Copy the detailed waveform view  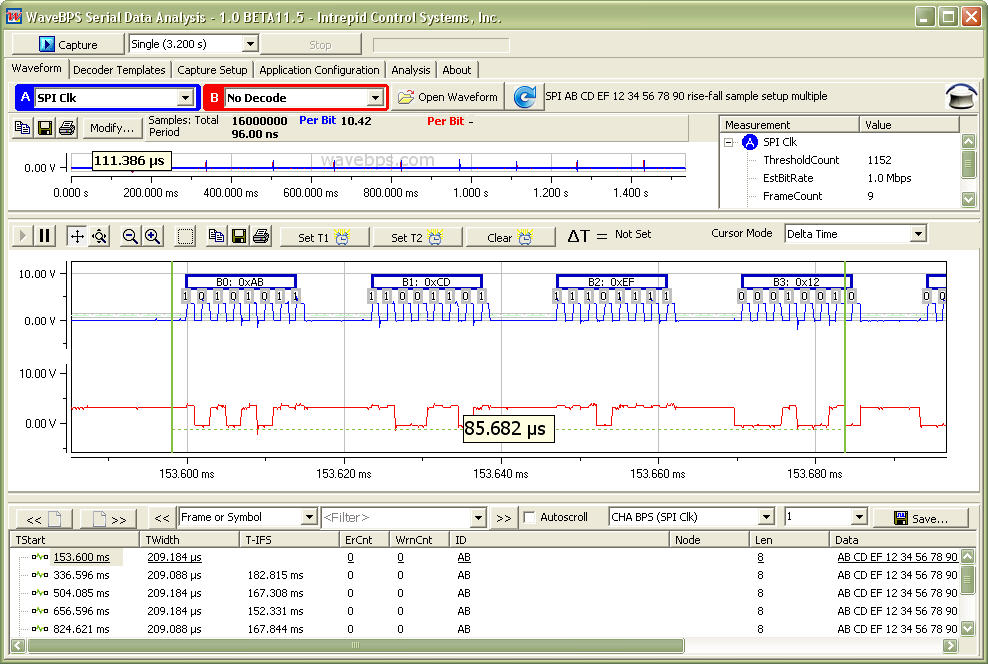pyautogui.click(x=216, y=236)
